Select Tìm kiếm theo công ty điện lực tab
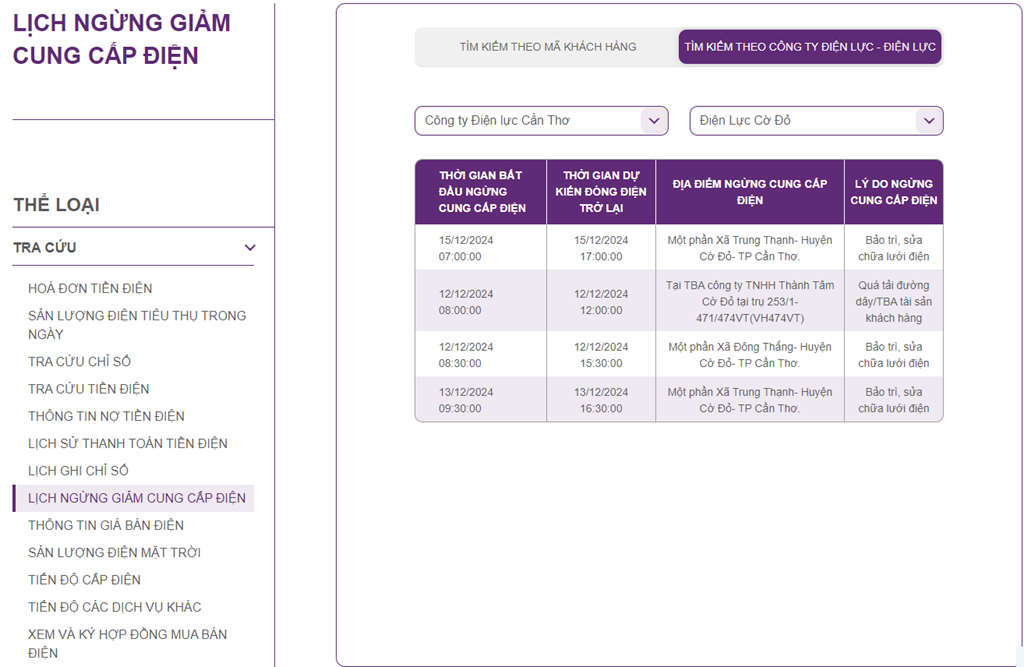Viewport: 1024px width, 667px height. point(810,47)
